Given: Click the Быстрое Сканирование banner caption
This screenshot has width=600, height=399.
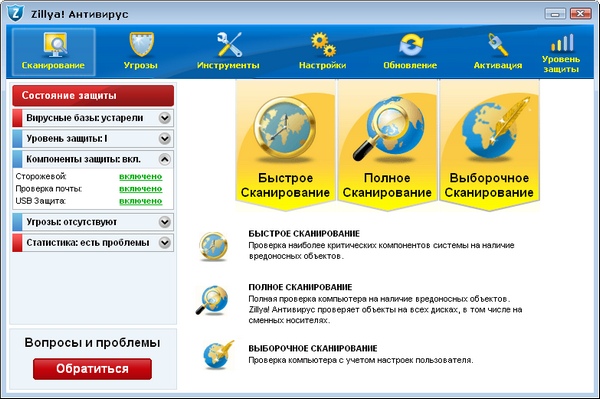Looking at the screenshot, I should (285, 185).
